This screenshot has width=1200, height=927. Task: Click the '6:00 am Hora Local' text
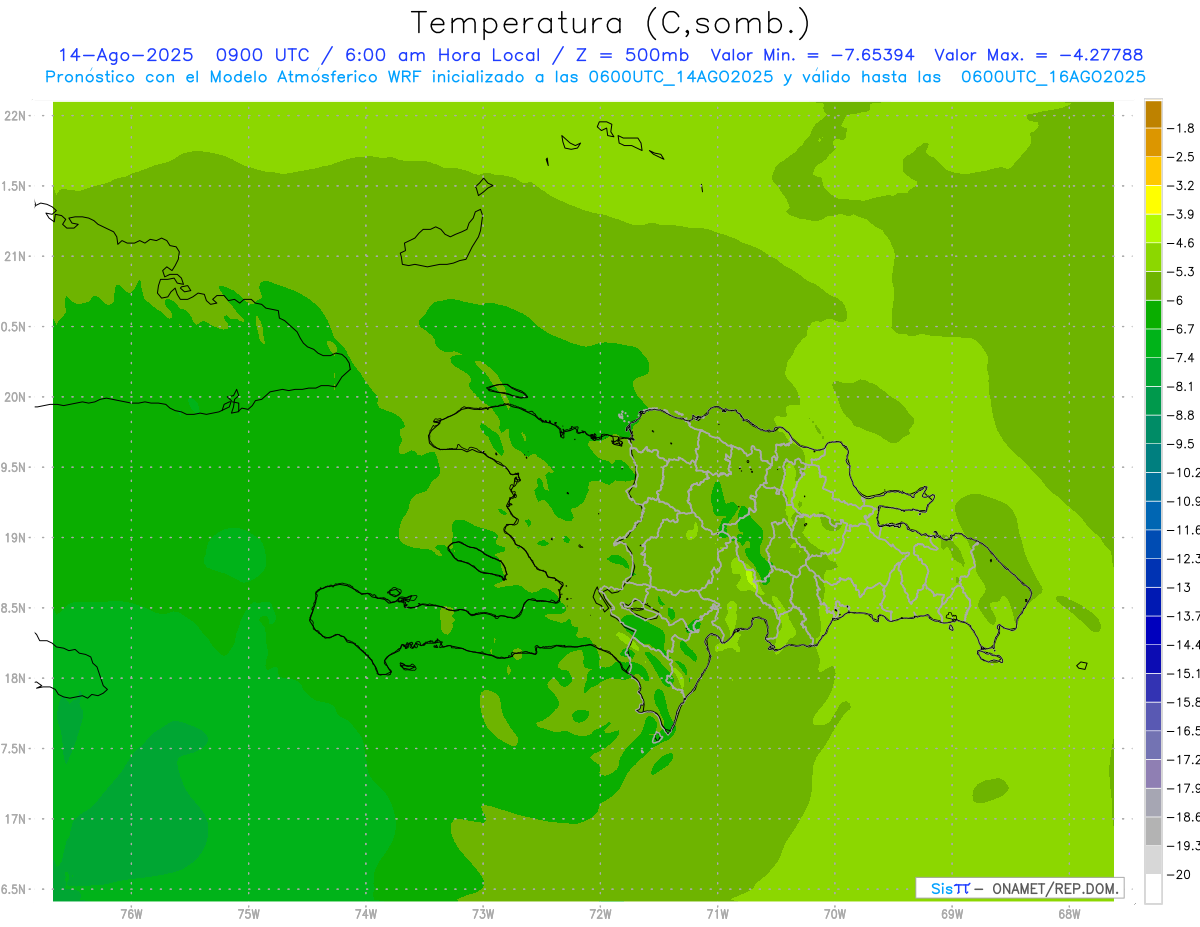coord(444,55)
